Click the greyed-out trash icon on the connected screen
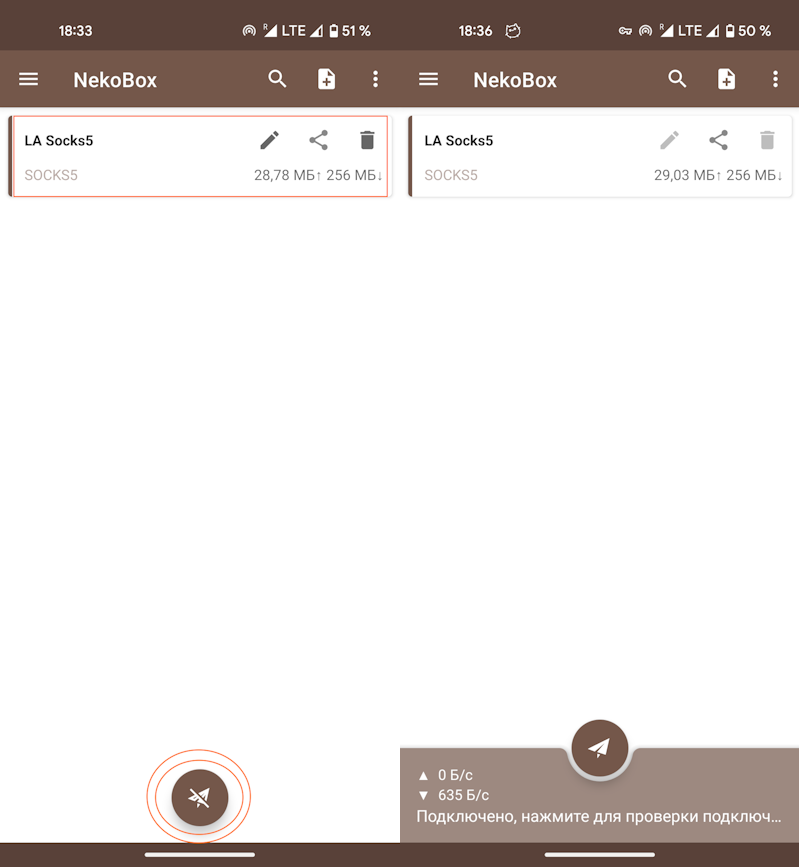 (767, 141)
